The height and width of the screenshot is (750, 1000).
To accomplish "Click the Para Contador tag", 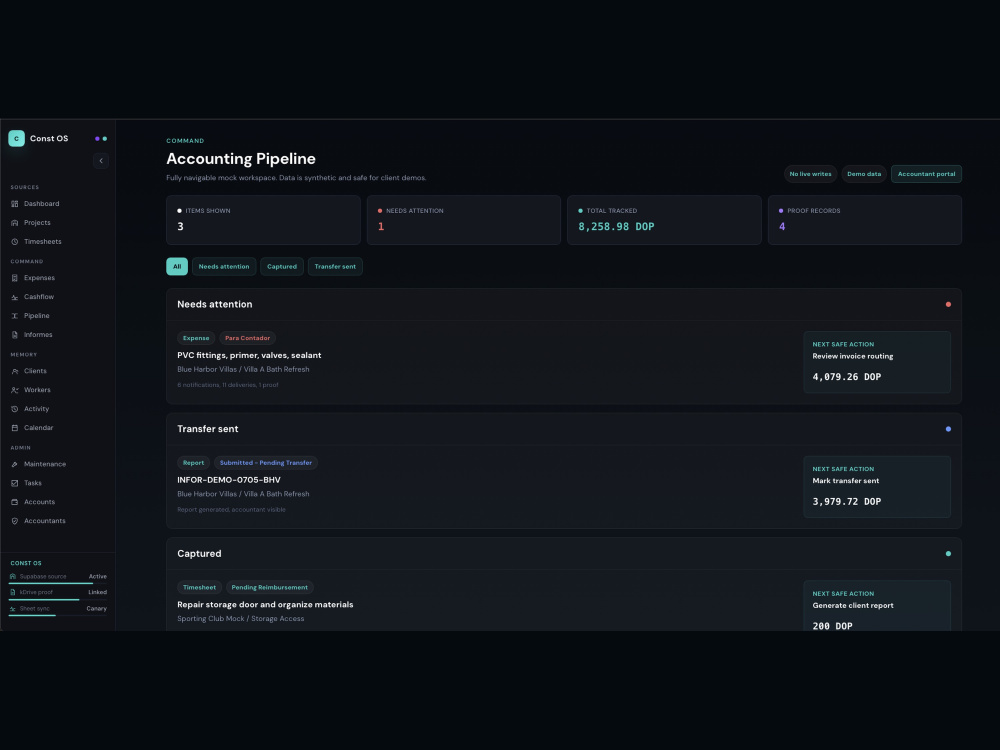I will coord(247,338).
